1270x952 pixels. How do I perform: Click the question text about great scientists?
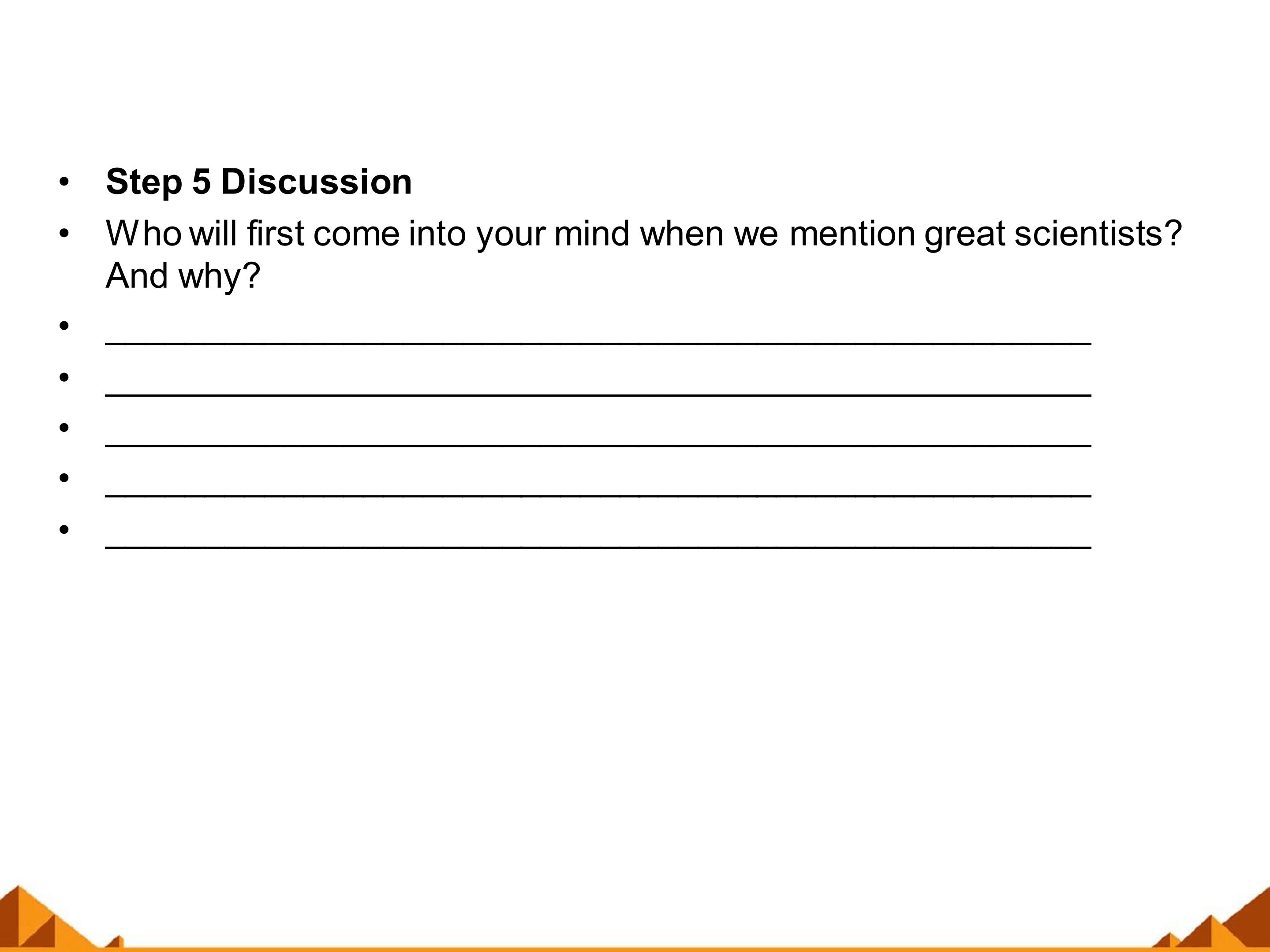click(x=644, y=255)
